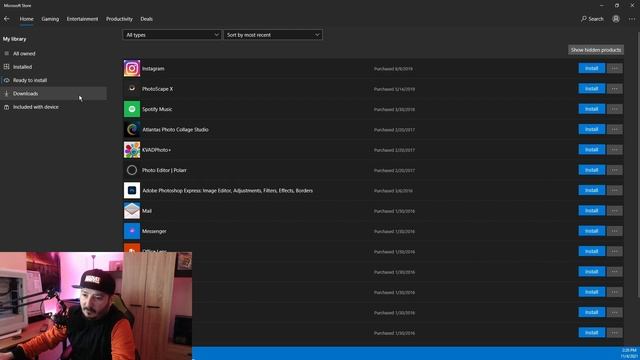Open more options for Atlantas Photo Collage row
This screenshot has height=360, width=640.
coord(615,129)
